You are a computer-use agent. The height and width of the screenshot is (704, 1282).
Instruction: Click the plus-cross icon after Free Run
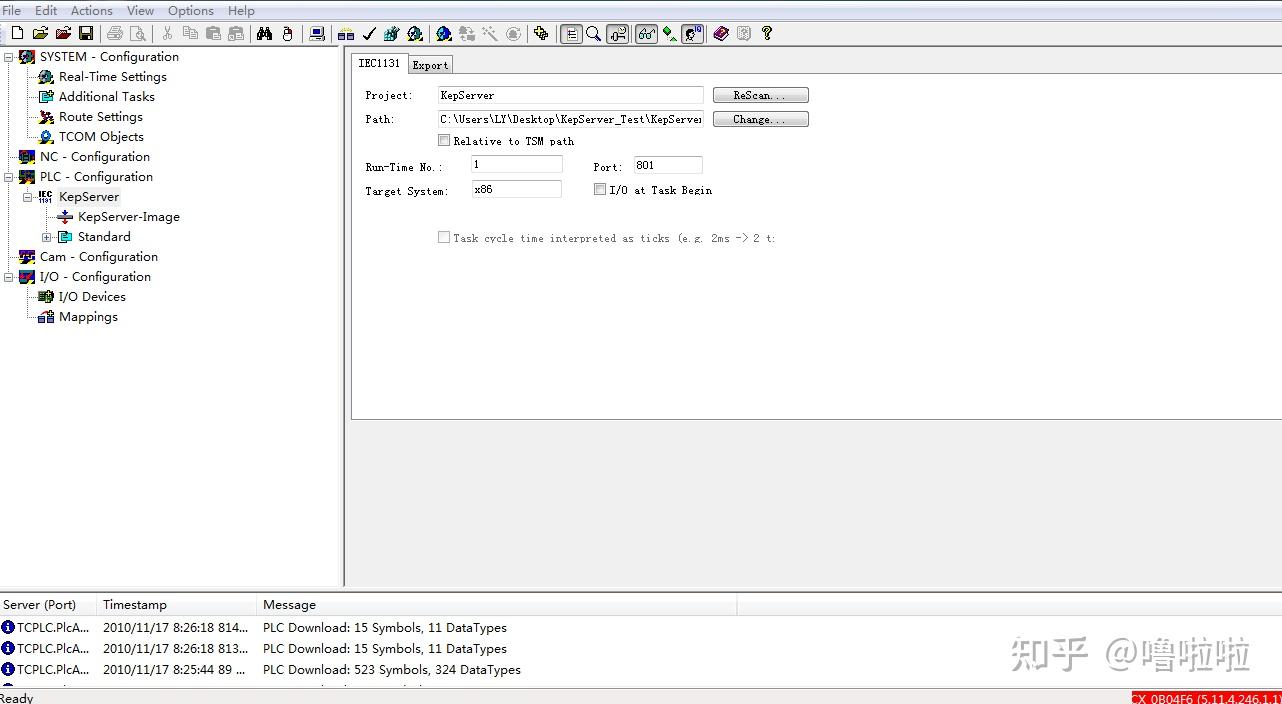pos(541,33)
